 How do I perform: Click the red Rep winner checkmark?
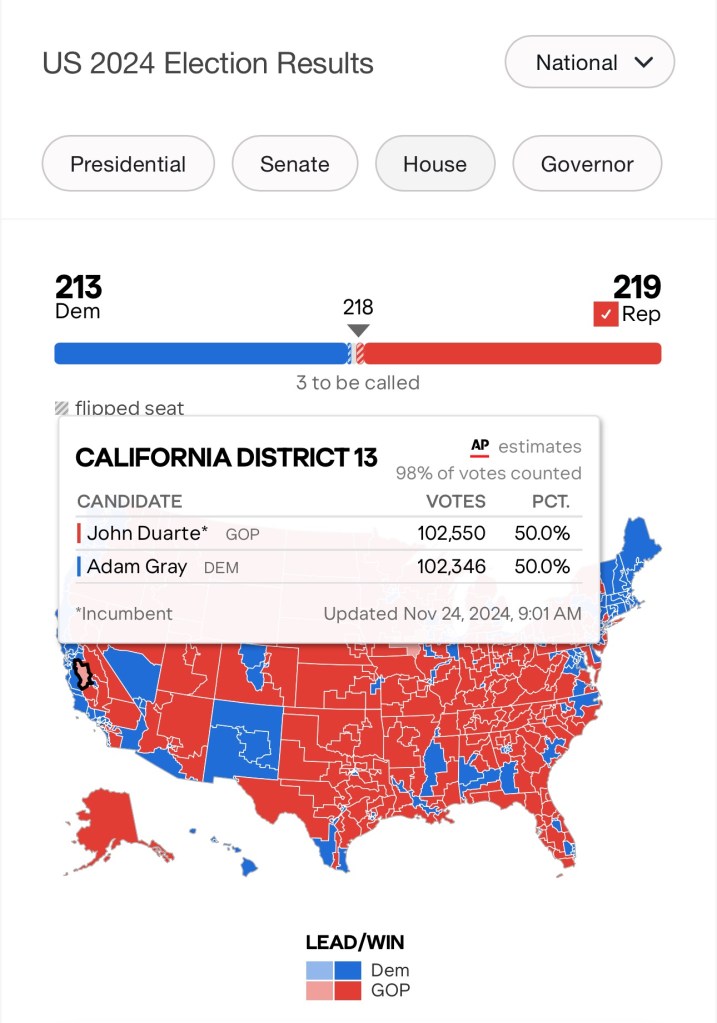coord(605,314)
